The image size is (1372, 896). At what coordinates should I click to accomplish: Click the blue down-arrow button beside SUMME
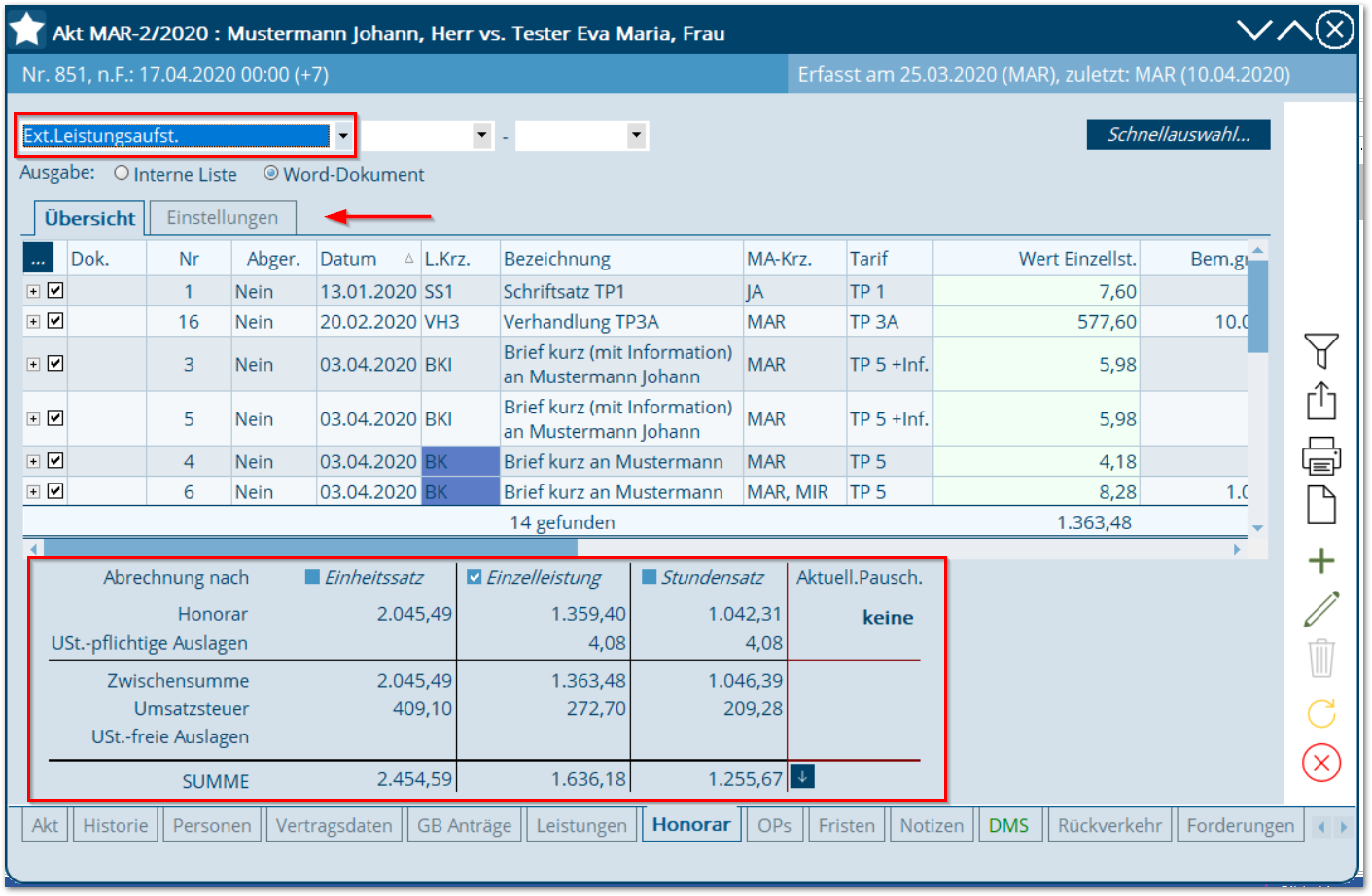pos(802,776)
